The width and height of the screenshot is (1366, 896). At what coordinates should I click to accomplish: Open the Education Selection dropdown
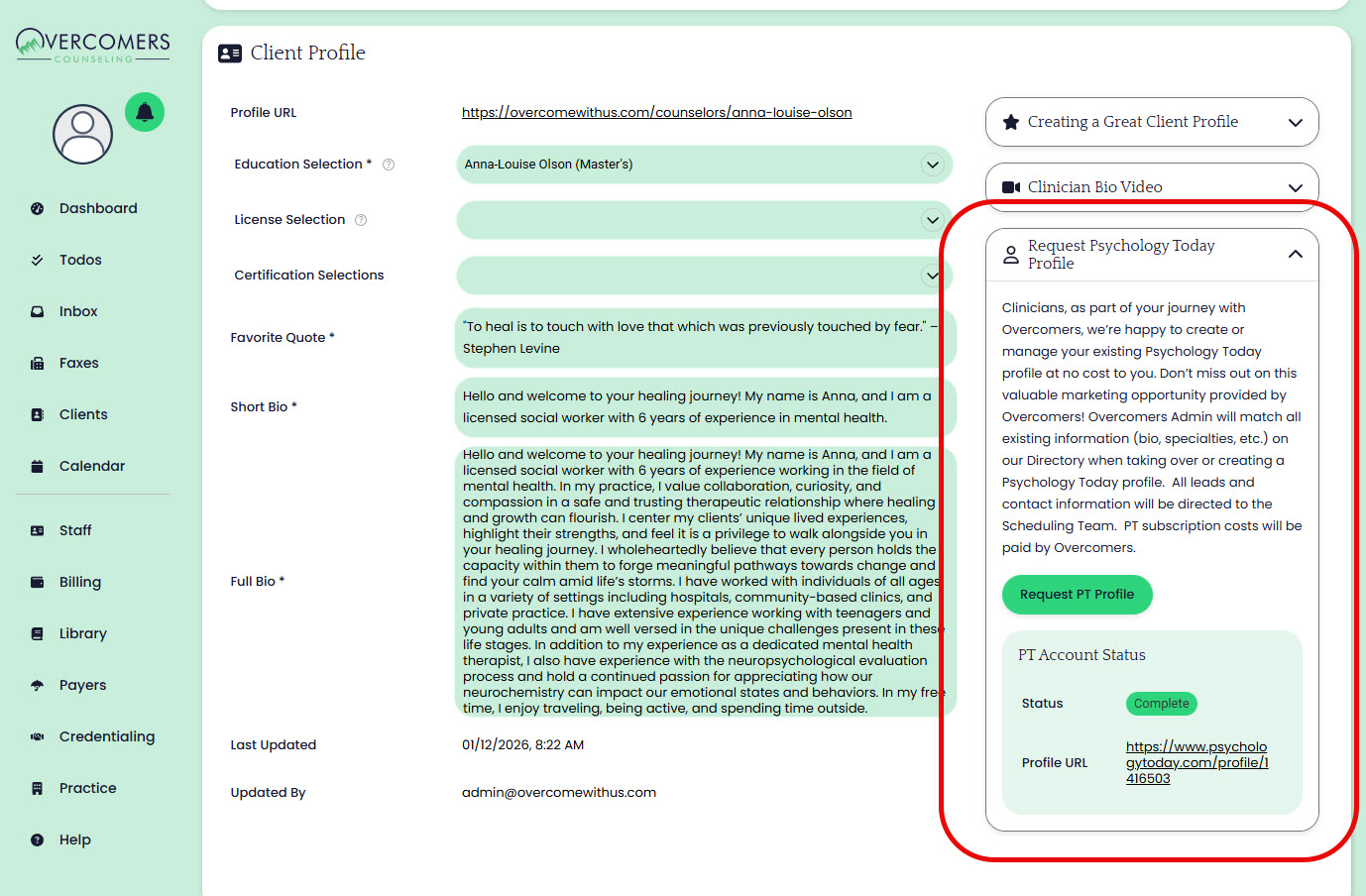pos(704,165)
